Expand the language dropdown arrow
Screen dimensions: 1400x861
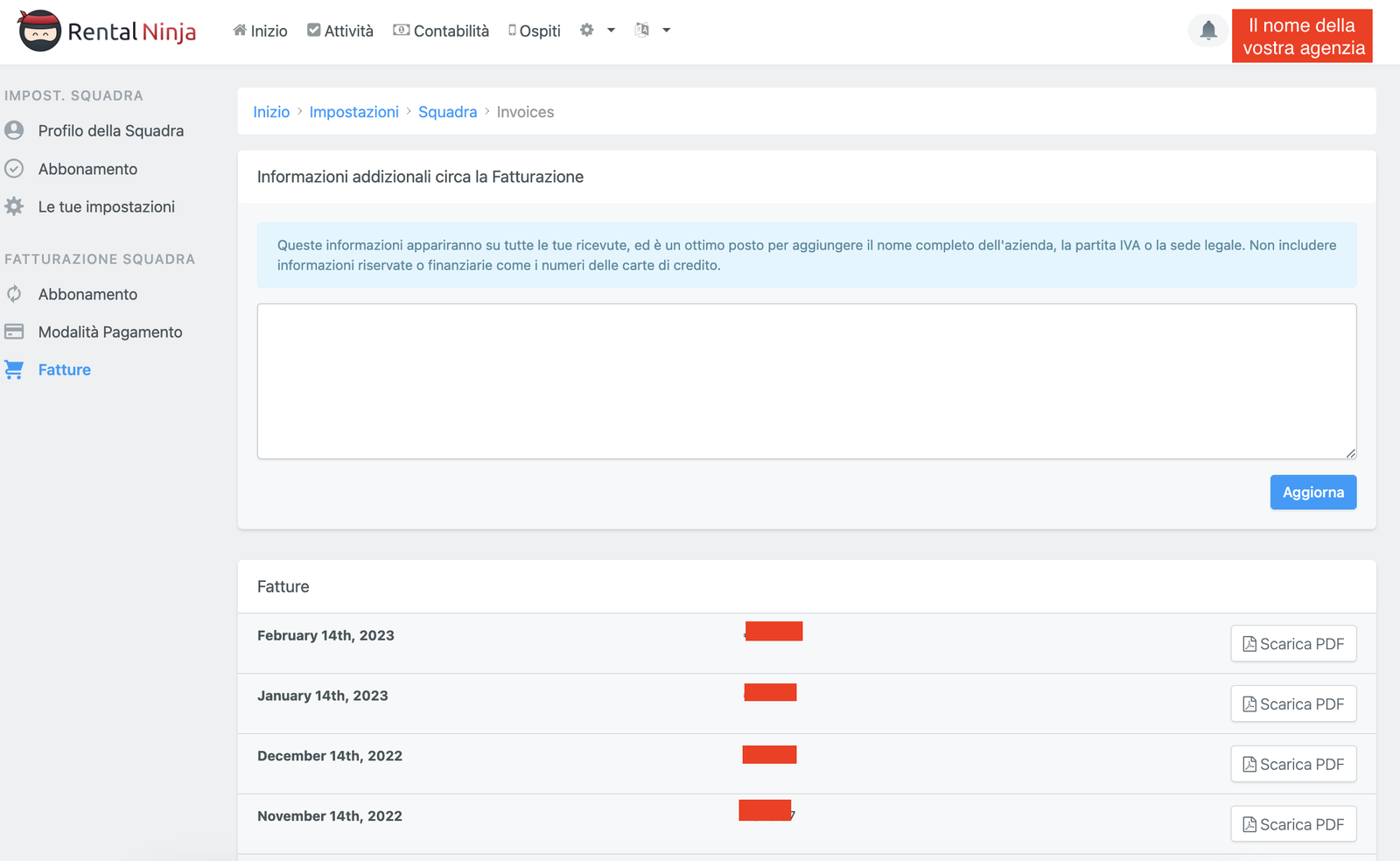point(666,31)
